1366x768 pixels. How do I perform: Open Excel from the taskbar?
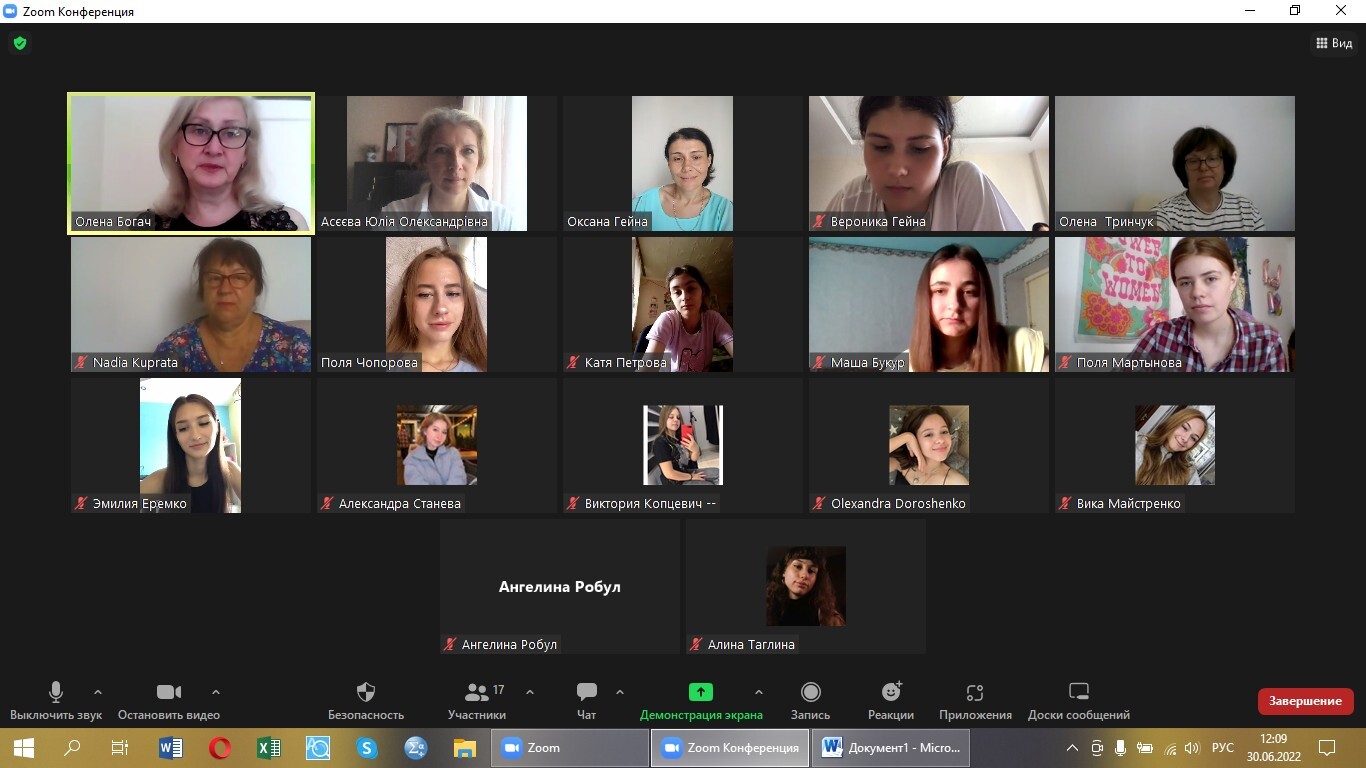269,748
